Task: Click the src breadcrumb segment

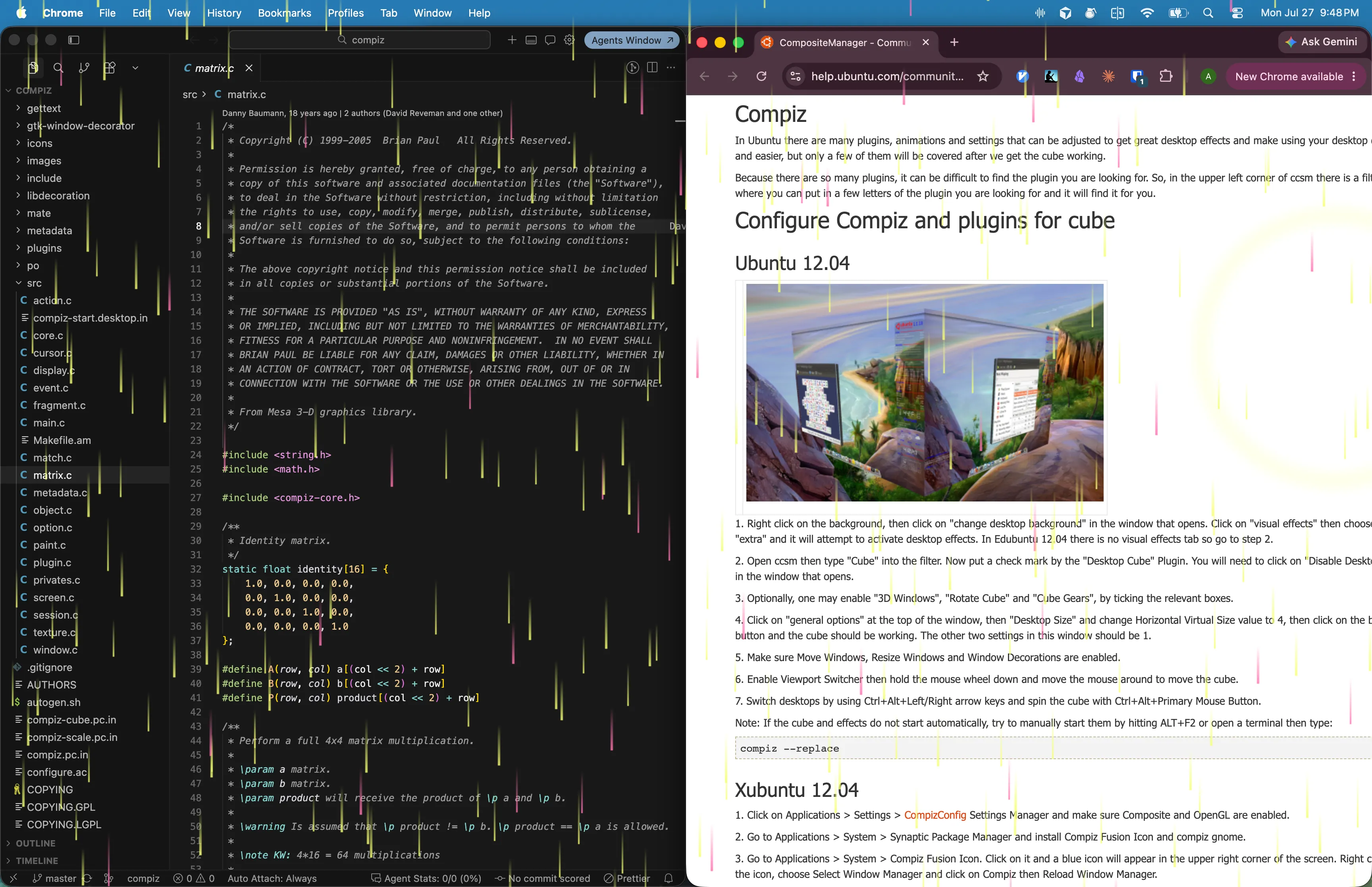Action: [190, 94]
